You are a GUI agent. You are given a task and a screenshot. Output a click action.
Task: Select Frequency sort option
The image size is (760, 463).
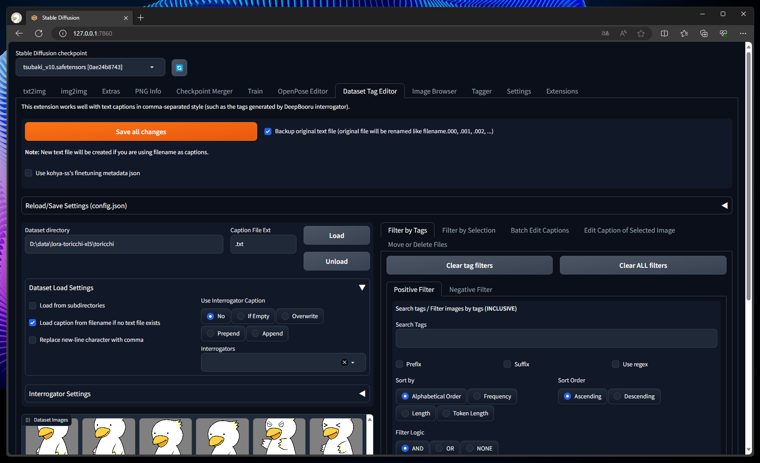pos(492,396)
